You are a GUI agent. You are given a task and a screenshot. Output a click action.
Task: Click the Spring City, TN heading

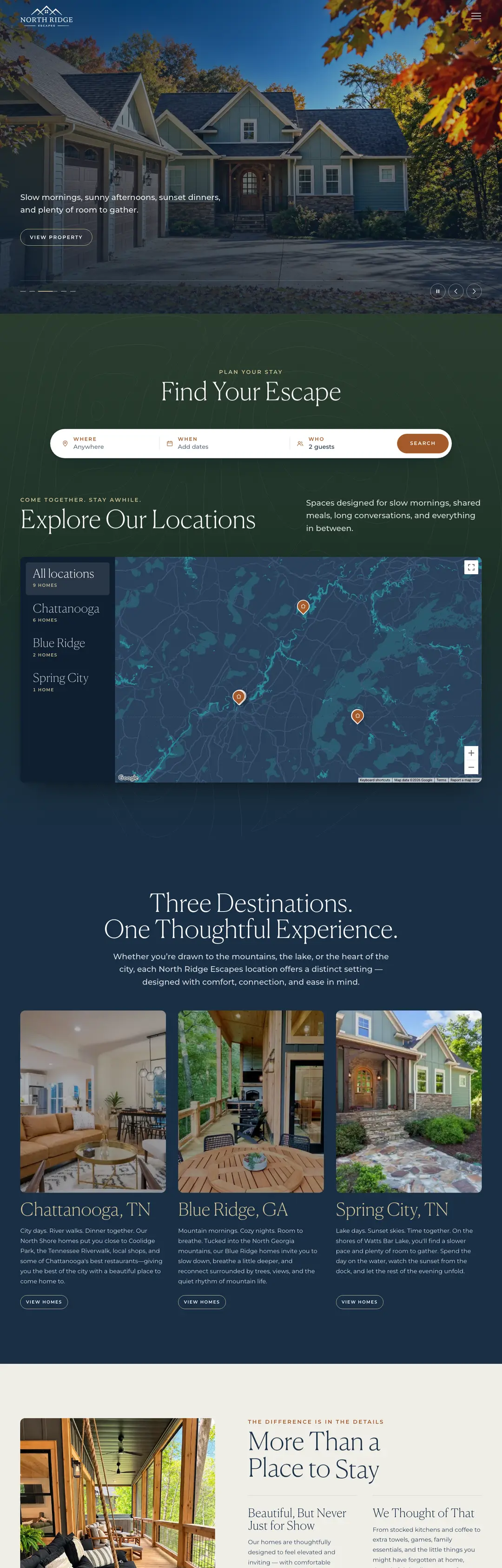point(392,1209)
